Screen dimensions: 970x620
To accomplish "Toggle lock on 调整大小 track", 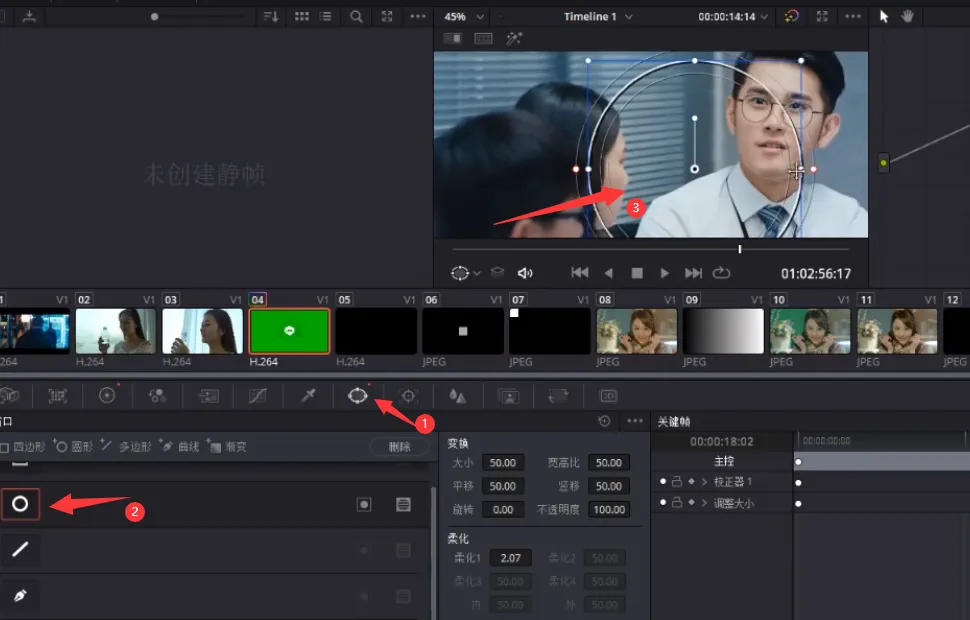I will pos(677,502).
